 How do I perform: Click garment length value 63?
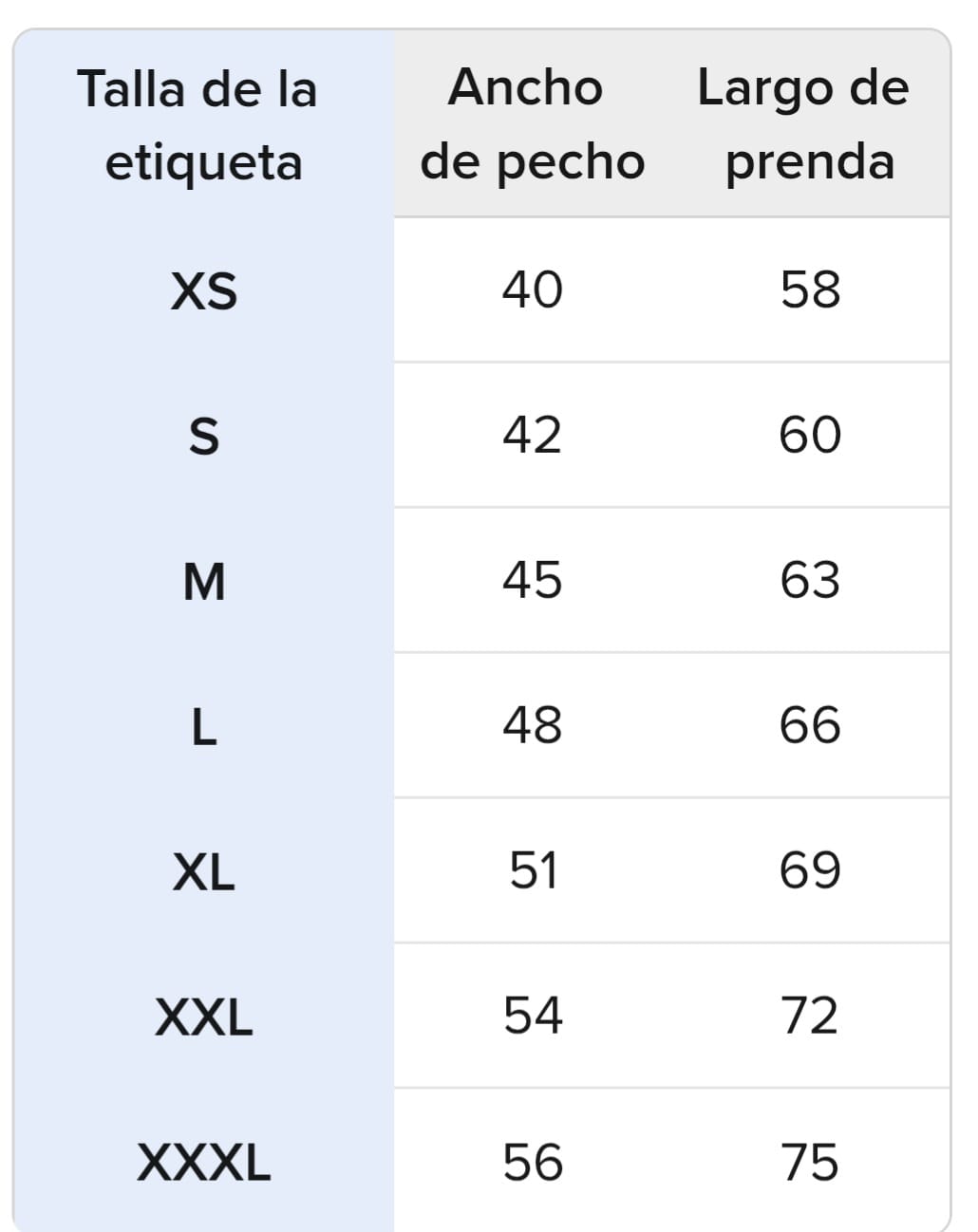(x=810, y=581)
